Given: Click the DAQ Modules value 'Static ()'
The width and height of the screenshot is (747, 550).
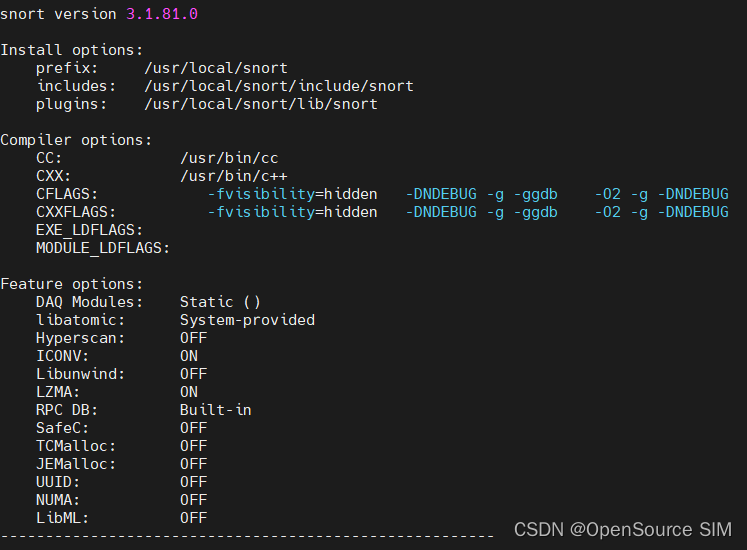Looking at the screenshot, I should [220, 302].
